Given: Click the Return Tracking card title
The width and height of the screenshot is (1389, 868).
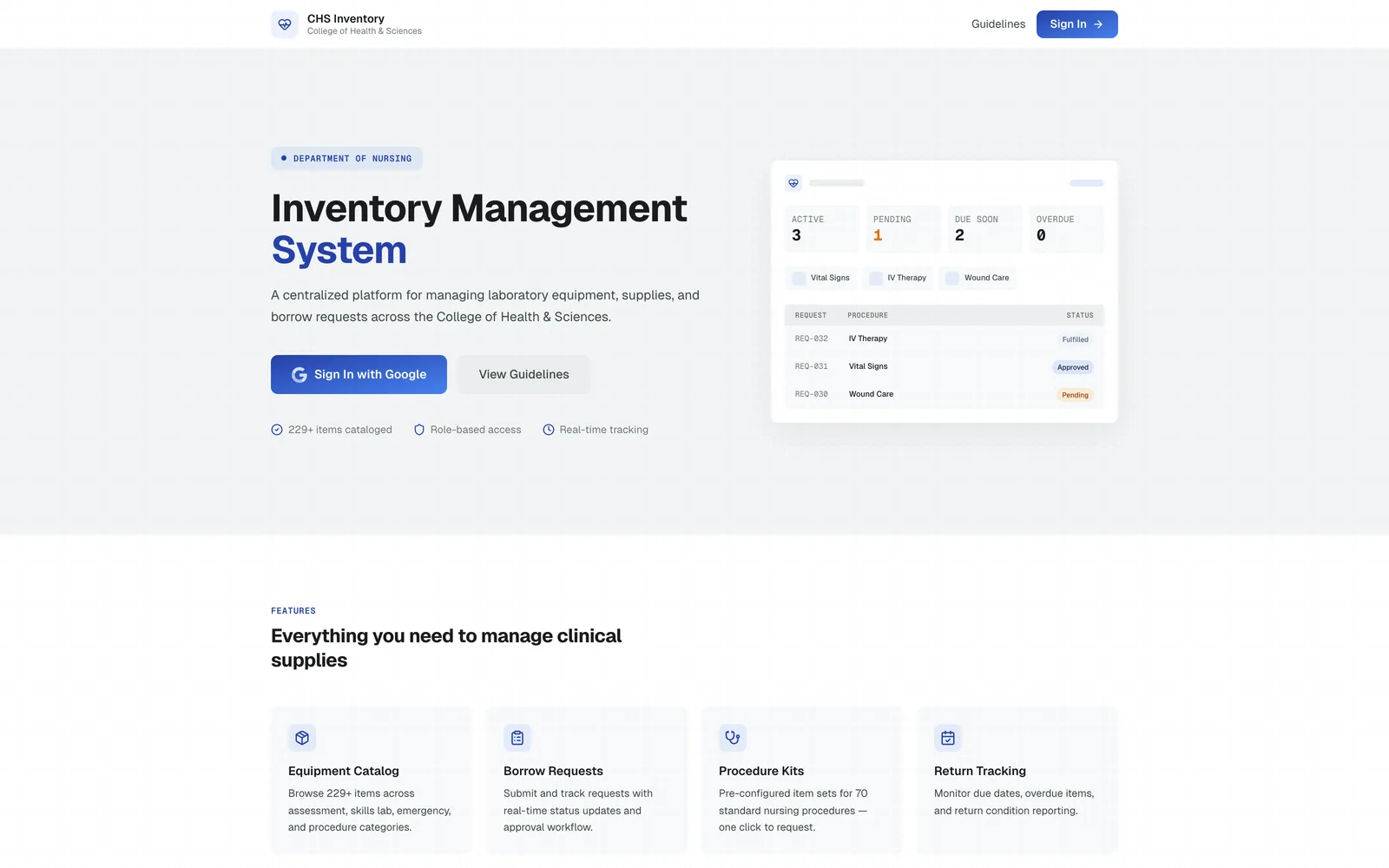Looking at the screenshot, I should [980, 771].
